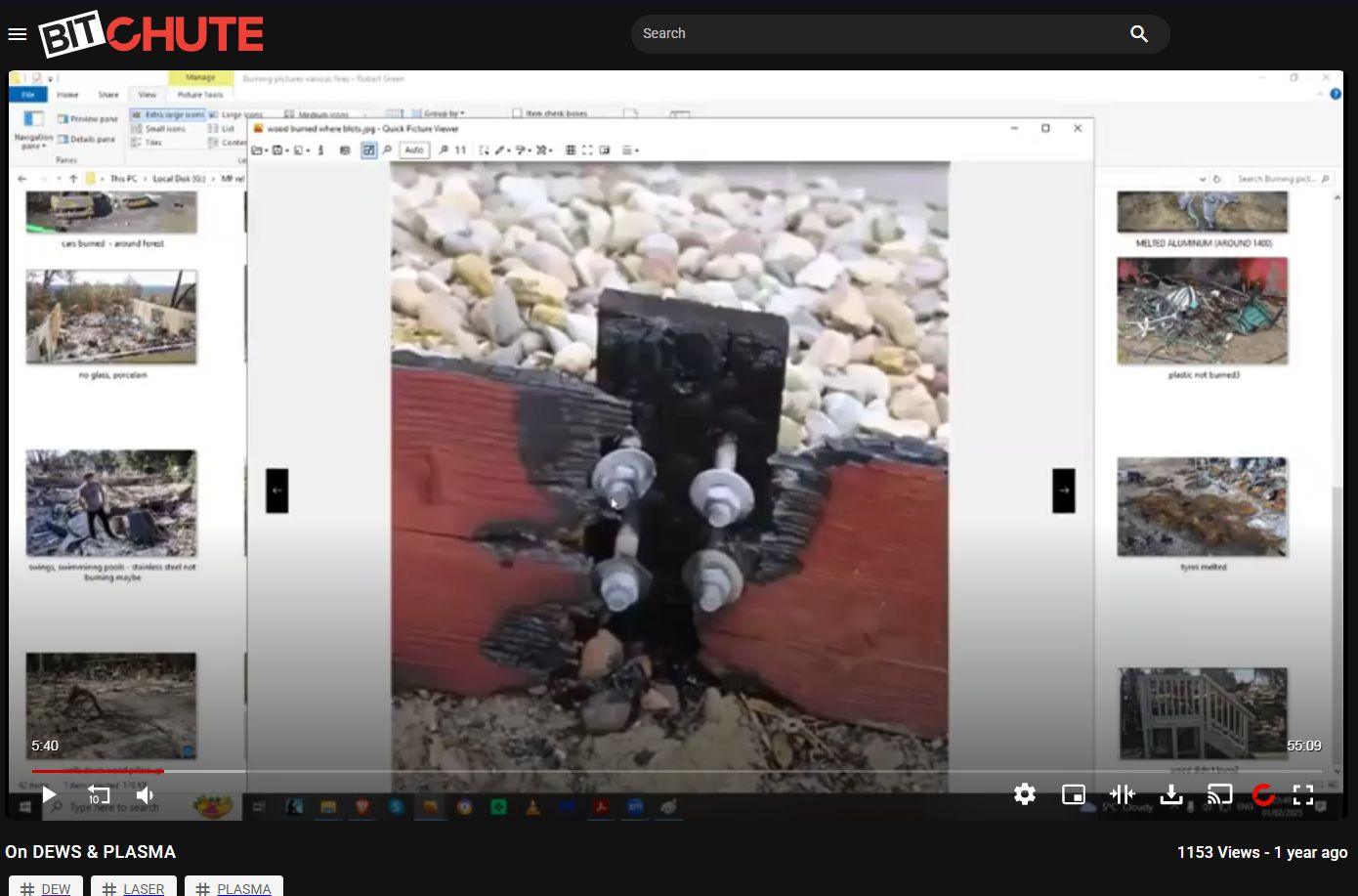
Task: Go to the BitChute home logo
Action: (x=151, y=33)
